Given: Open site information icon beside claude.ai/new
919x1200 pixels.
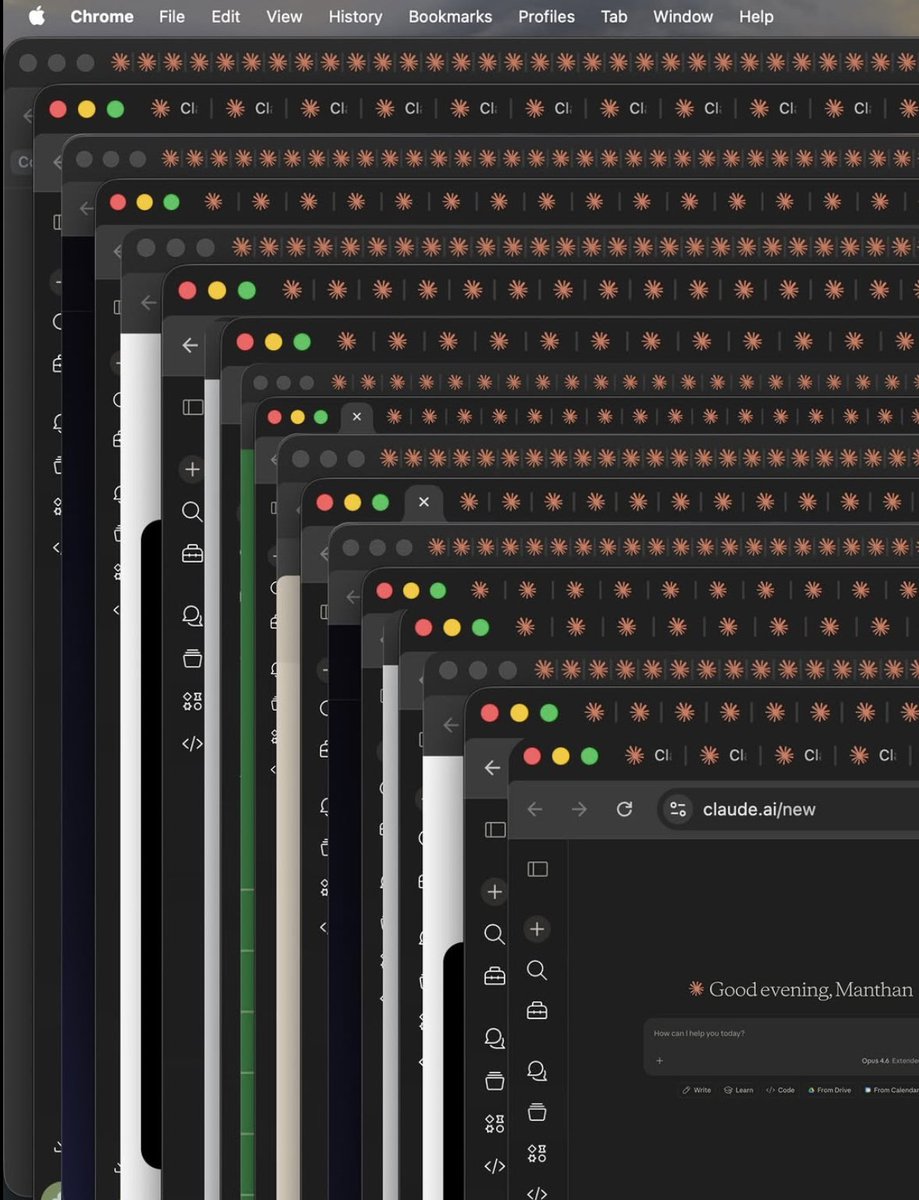Looking at the screenshot, I should click(678, 809).
